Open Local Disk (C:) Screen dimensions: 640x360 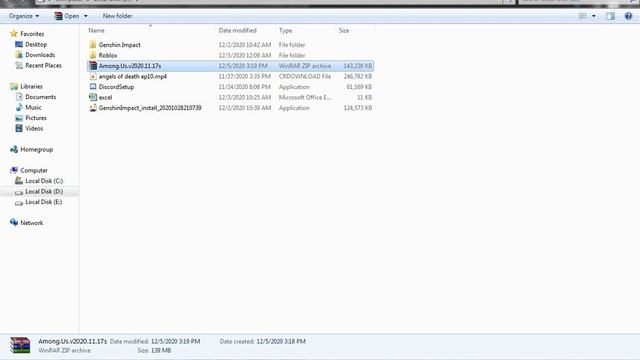point(44,181)
